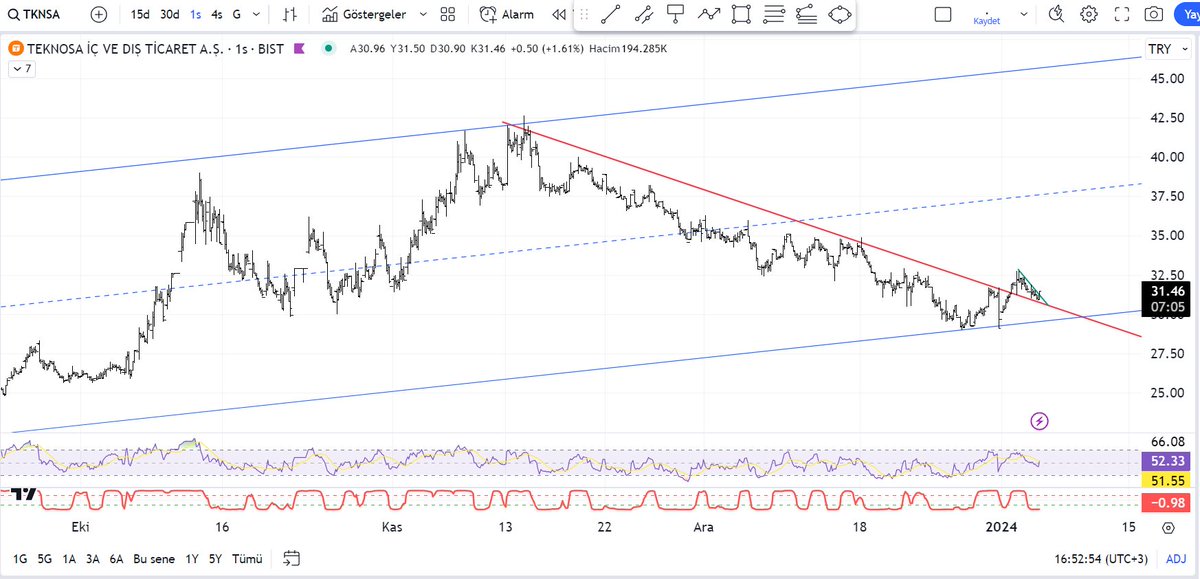Image resolution: width=1200 pixels, height=579 pixels.
Task: Select the Regression trend tool
Action: (807, 14)
